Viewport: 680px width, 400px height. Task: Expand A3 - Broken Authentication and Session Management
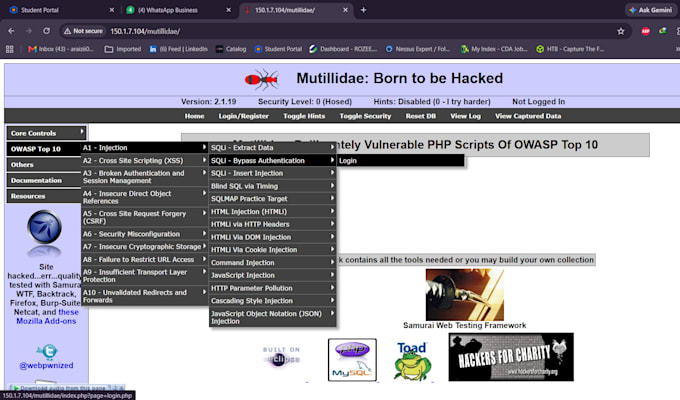point(144,177)
